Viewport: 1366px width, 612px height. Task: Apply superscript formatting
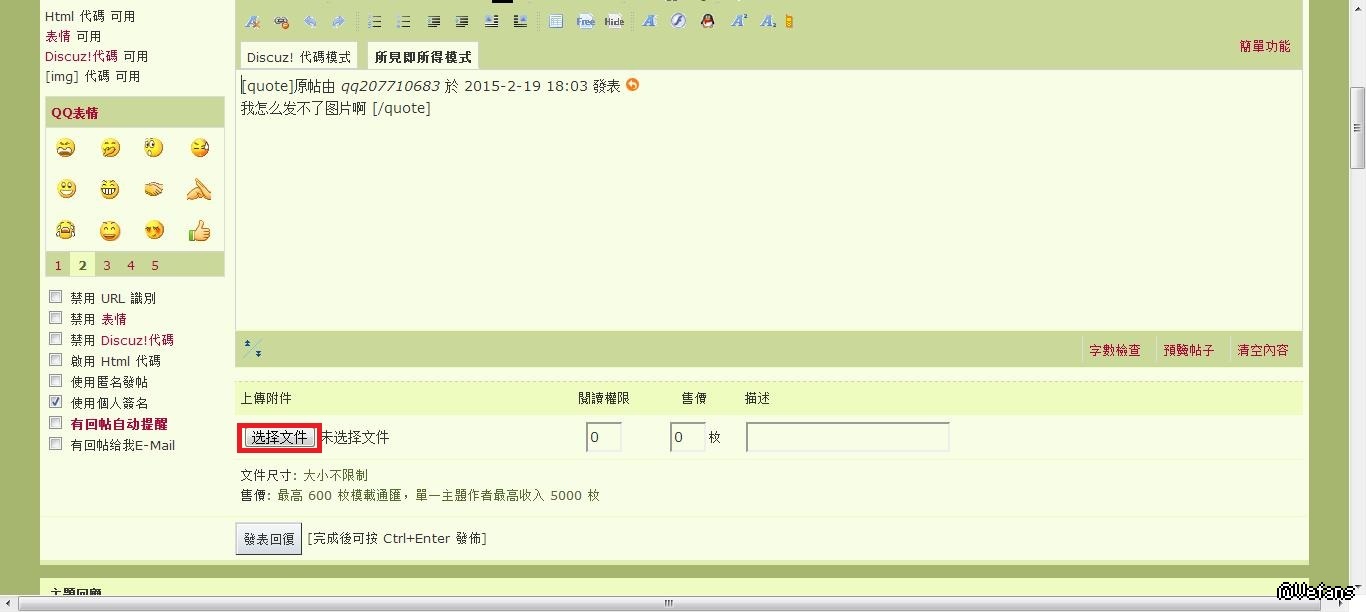tap(738, 21)
